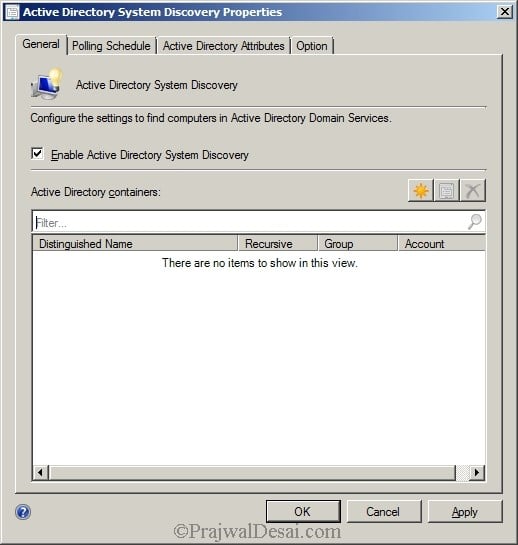This screenshot has width=518, height=545.
Task: Click the delete container X icon
Action: click(473, 190)
